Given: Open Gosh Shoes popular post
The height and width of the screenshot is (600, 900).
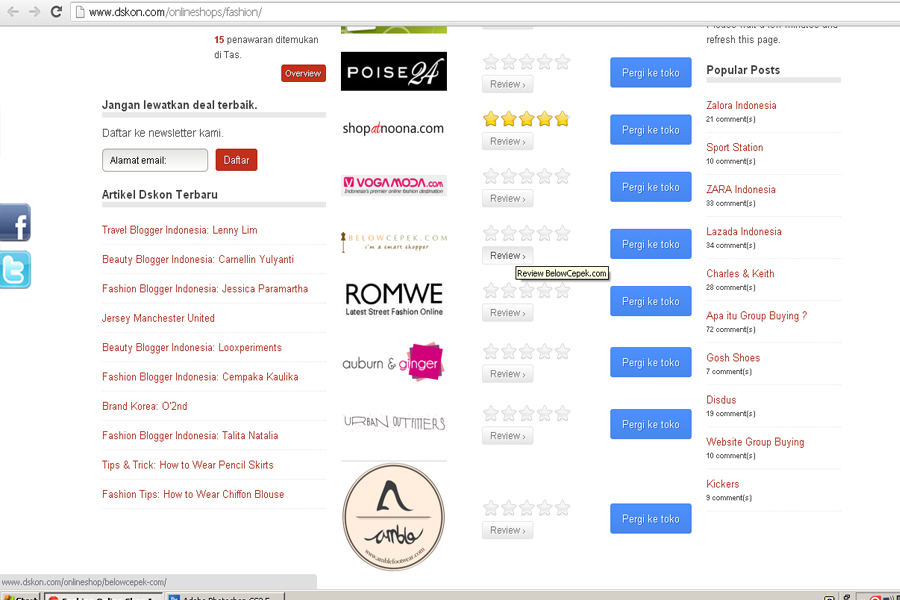Looking at the screenshot, I should (733, 358).
